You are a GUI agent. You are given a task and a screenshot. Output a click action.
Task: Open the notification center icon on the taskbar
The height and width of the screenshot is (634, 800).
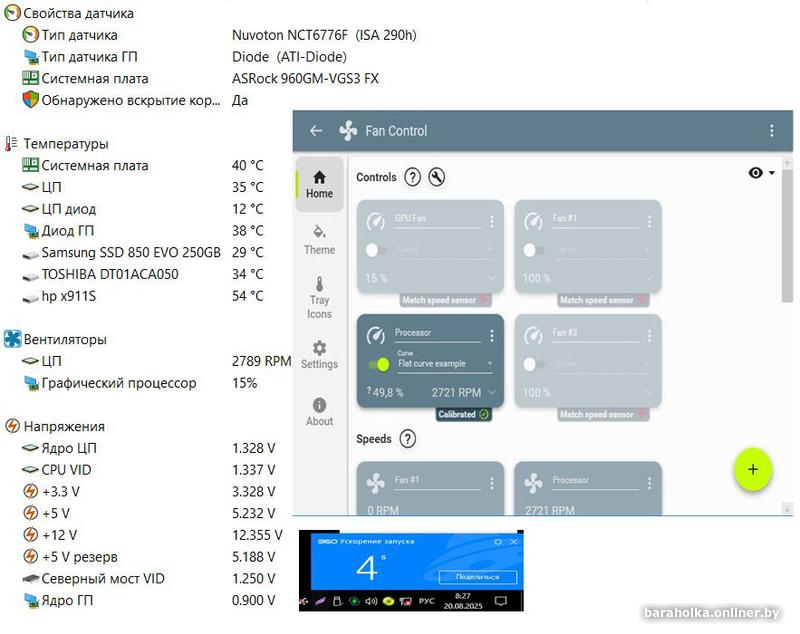point(501,601)
